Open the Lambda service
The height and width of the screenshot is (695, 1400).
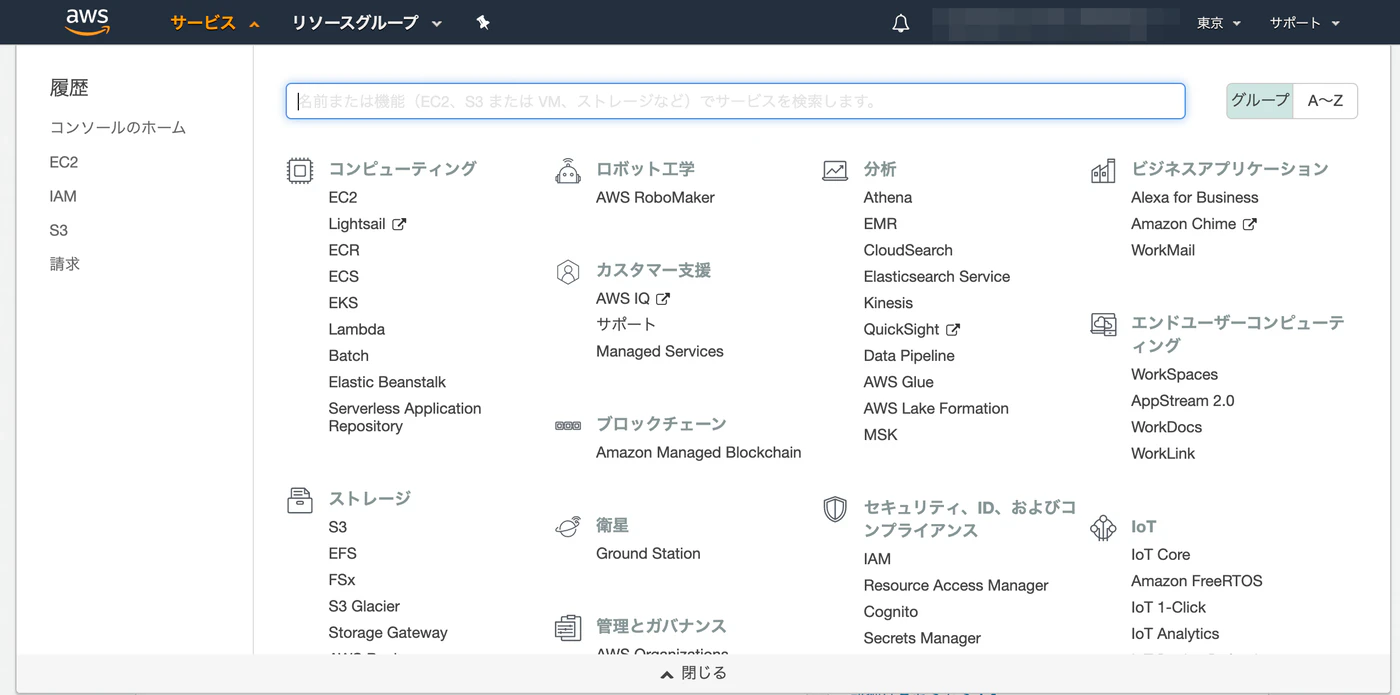357,329
